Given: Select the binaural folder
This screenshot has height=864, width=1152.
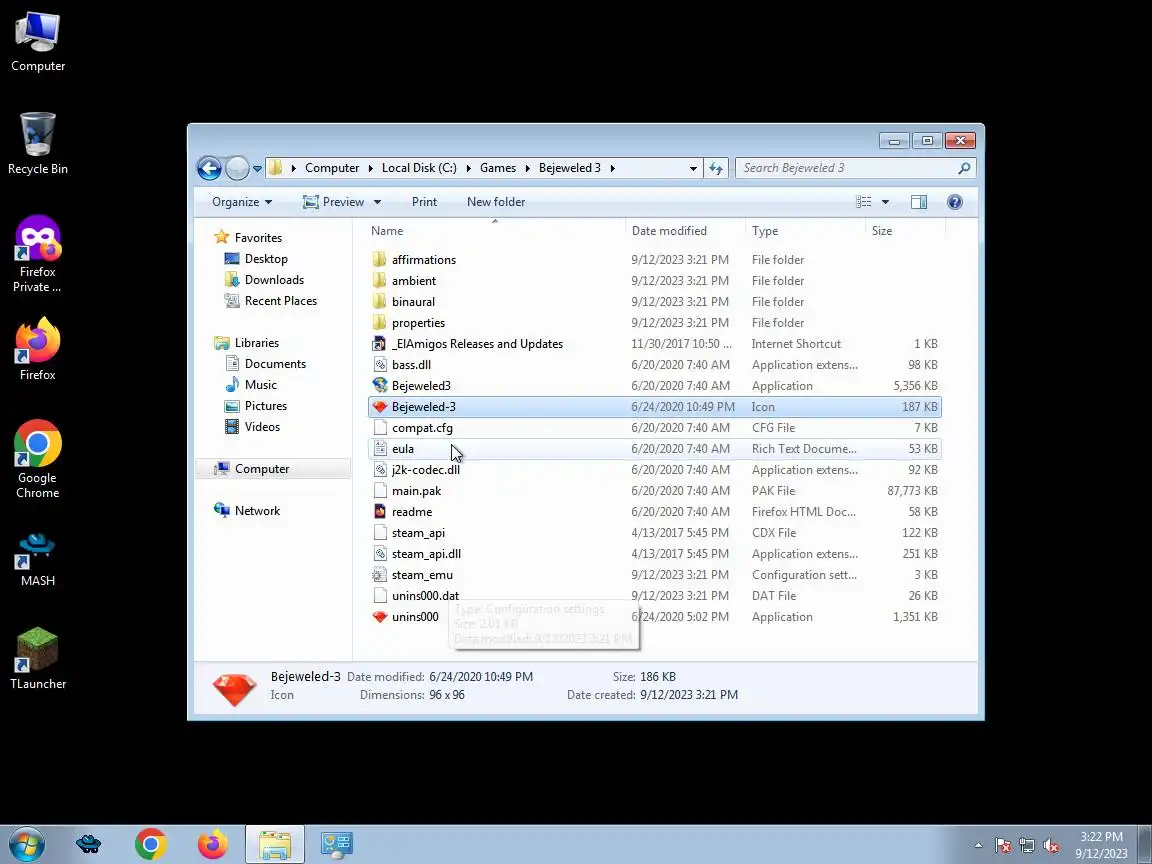Looking at the screenshot, I should click(655, 302).
